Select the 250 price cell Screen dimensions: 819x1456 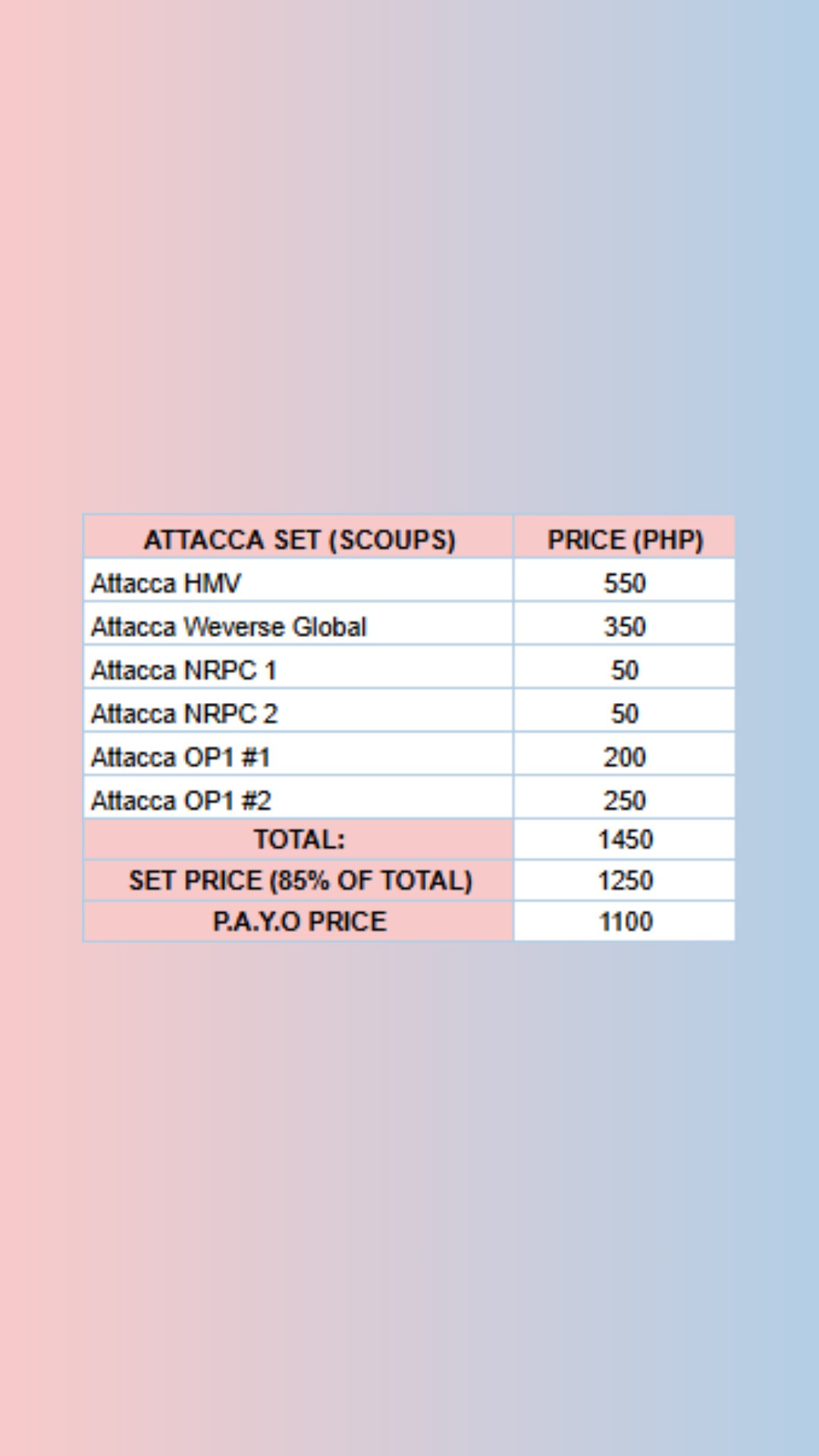[x=625, y=800]
